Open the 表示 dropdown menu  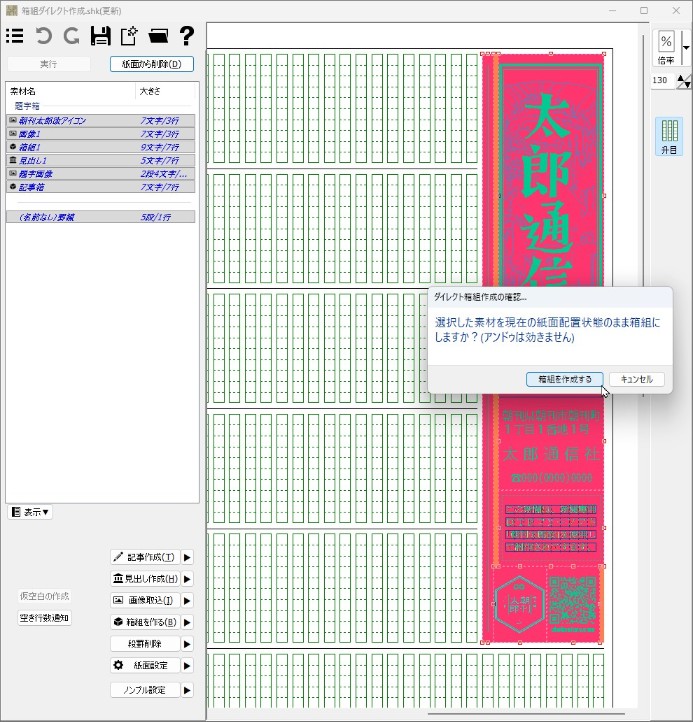[x=31, y=512]
